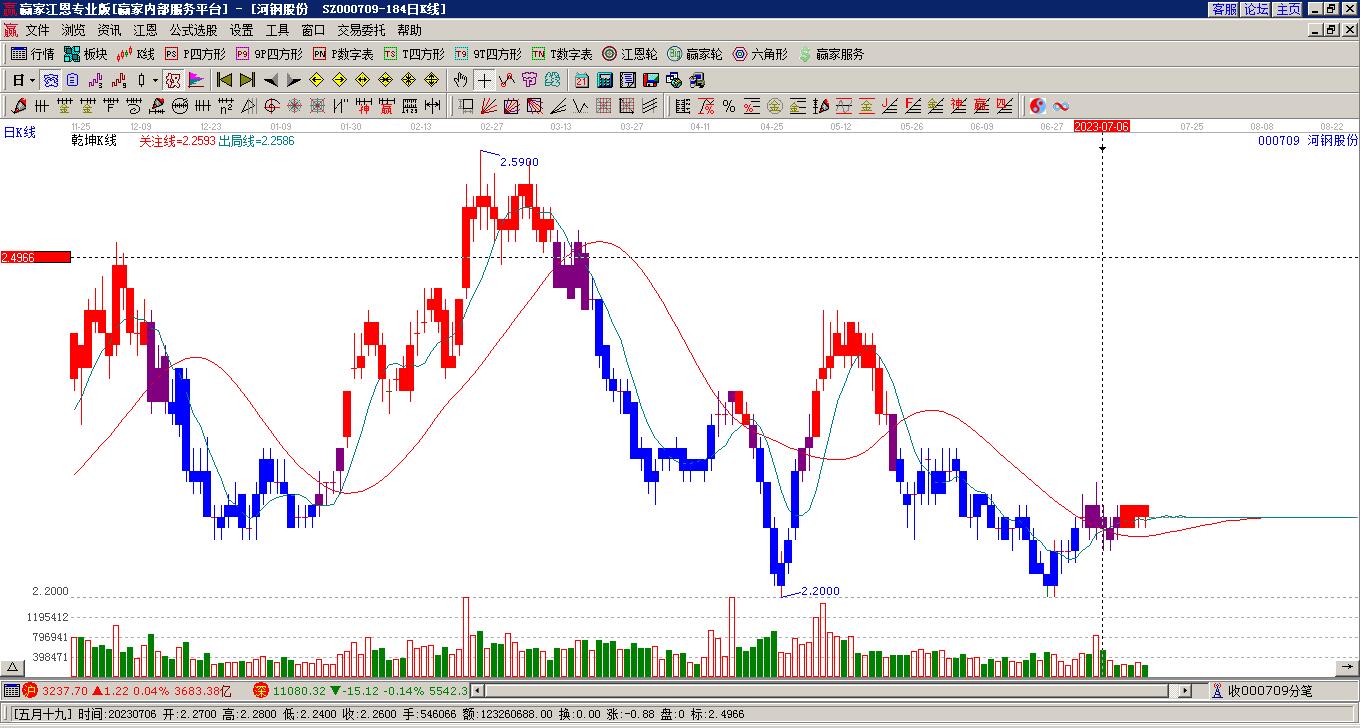This screenshot has width=1360, height=728.
Task: Open the 设置 menu
Action: click(x=241, y=31)
